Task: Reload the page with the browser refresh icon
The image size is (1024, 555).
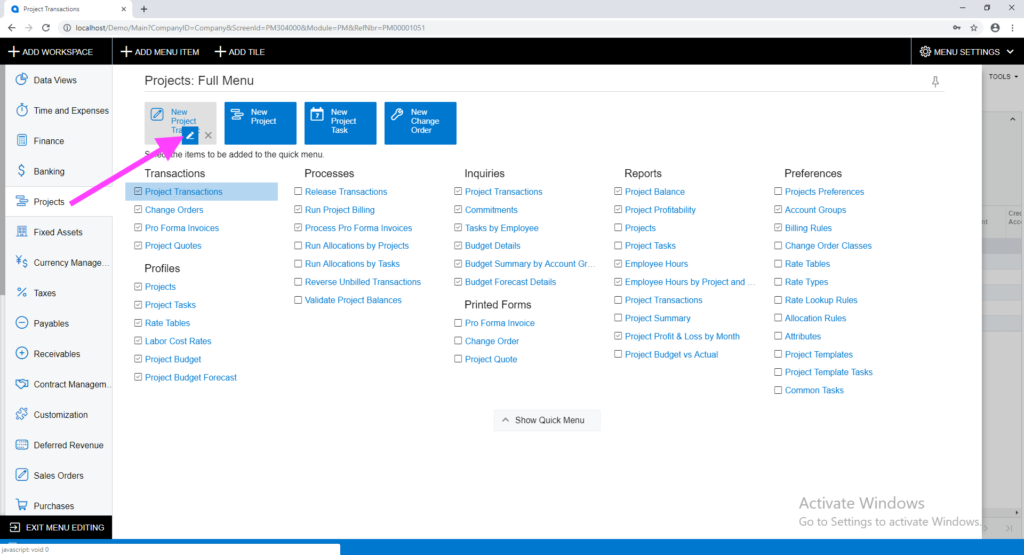Action: click(46, 27)
